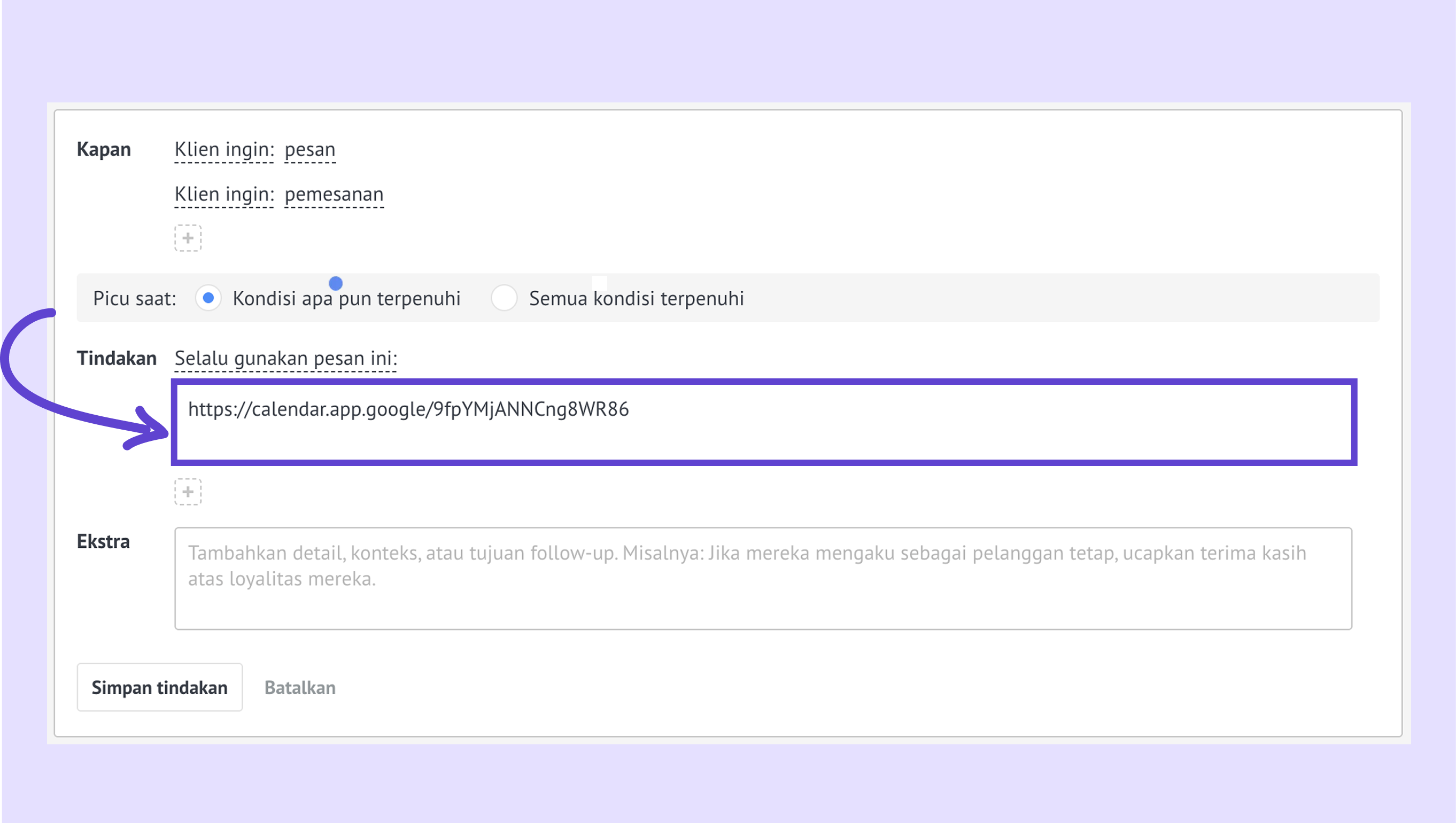Click the 'Batalkan' cancel link
Image resolution: width=1456 pixels, height=823 pixels.
point(299,688)
